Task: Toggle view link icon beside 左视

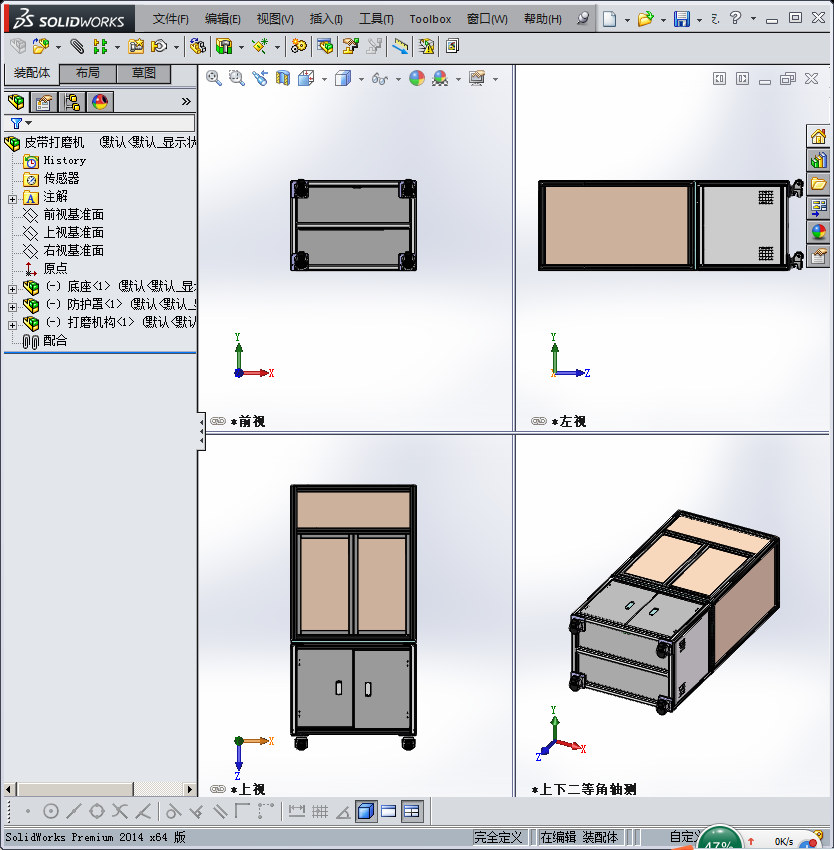Action: pos(539,421)
